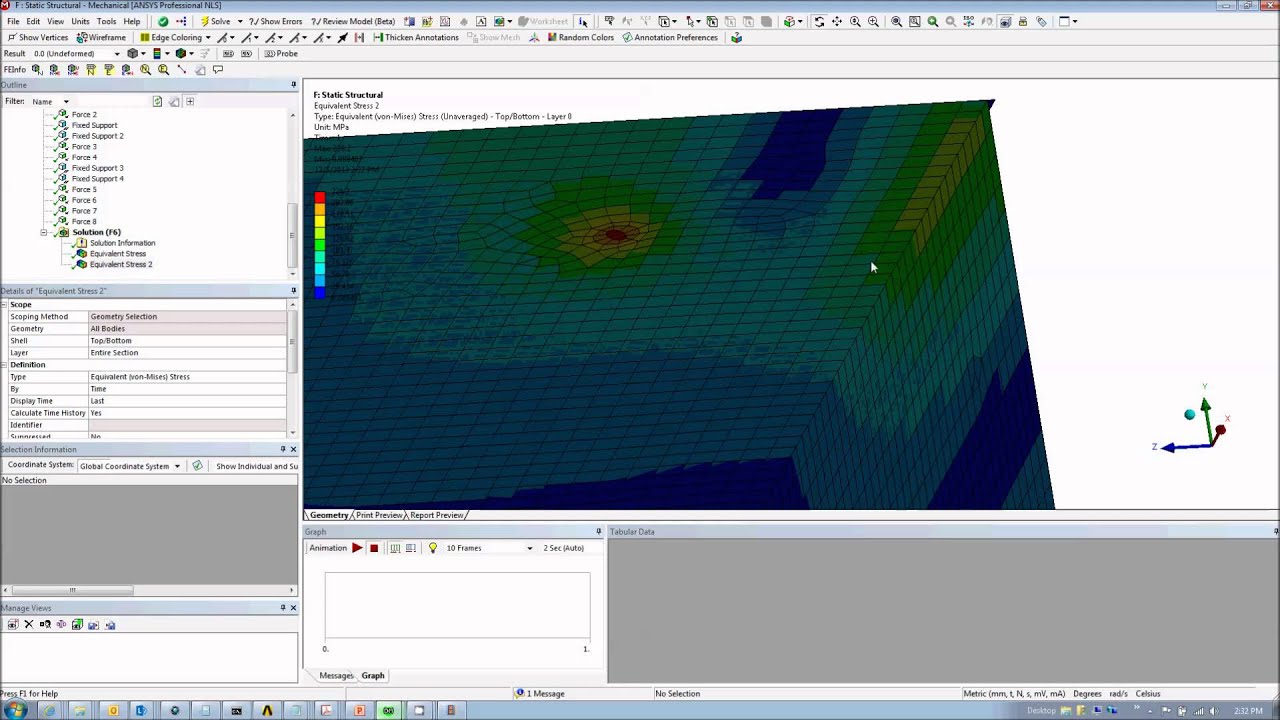1280x720 pixels.
Task: Open the View menu
Action: coord(56,21)
